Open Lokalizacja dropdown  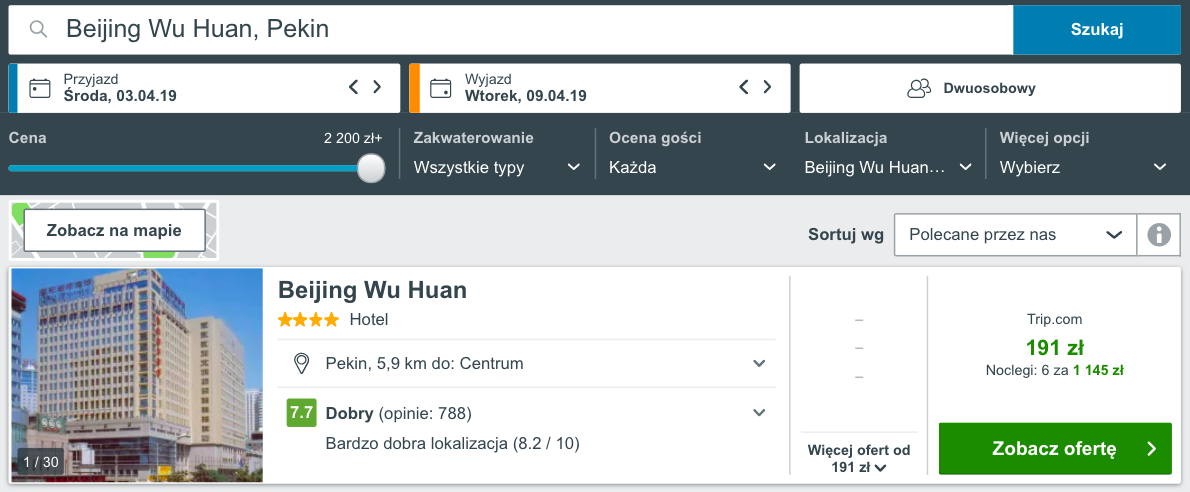(x=889, y=167)
